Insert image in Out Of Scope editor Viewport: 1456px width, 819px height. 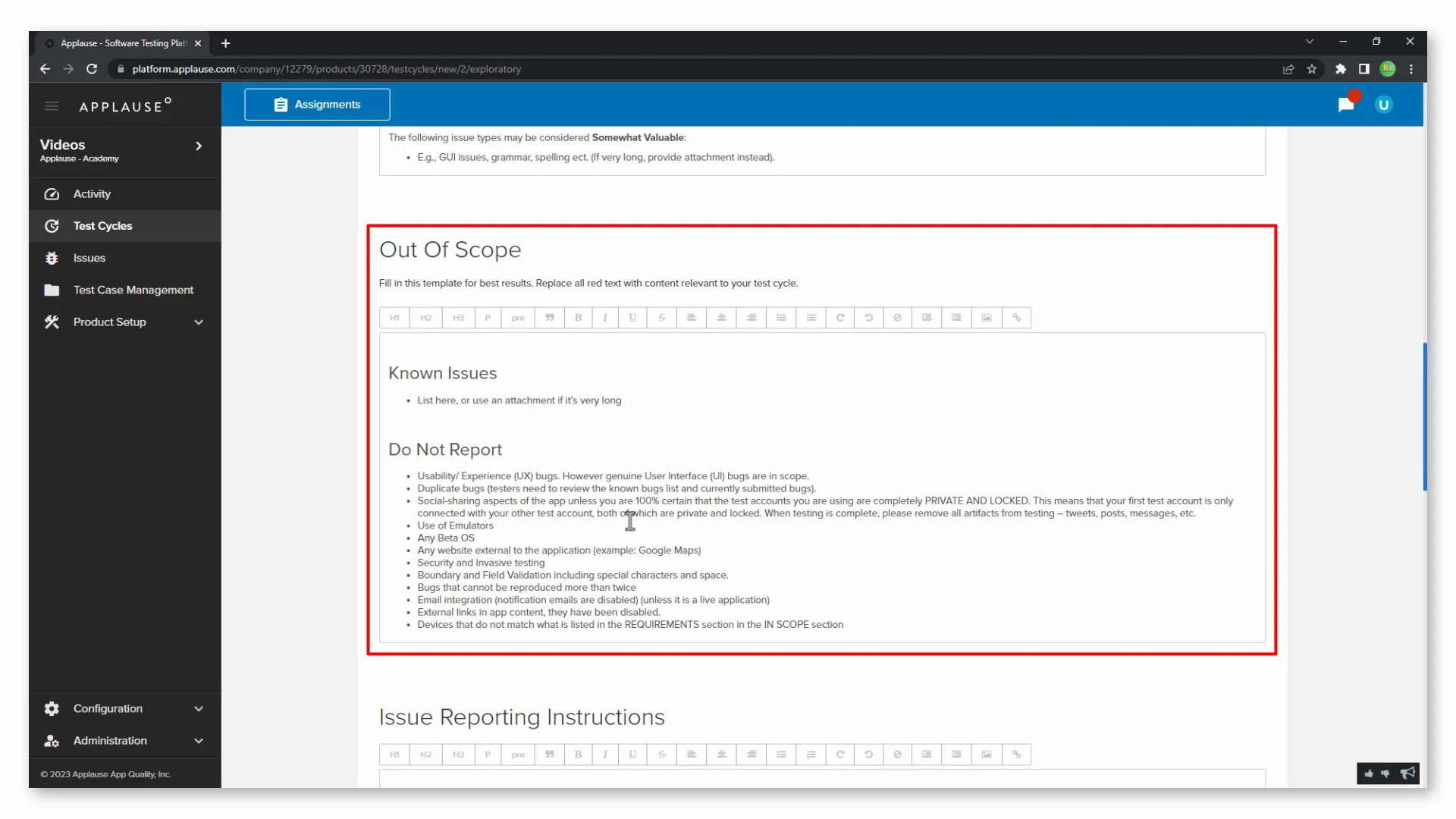(x=986, y=318)
